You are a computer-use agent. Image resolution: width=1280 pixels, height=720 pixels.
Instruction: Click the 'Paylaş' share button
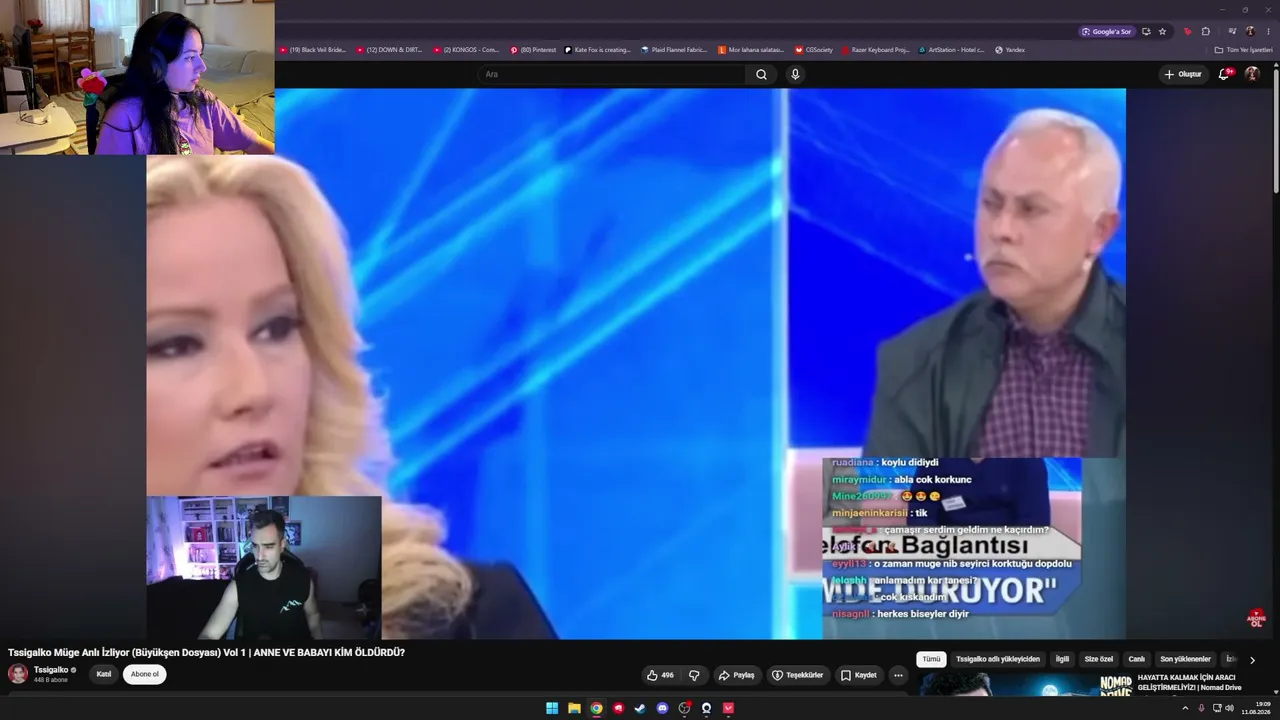736,675
